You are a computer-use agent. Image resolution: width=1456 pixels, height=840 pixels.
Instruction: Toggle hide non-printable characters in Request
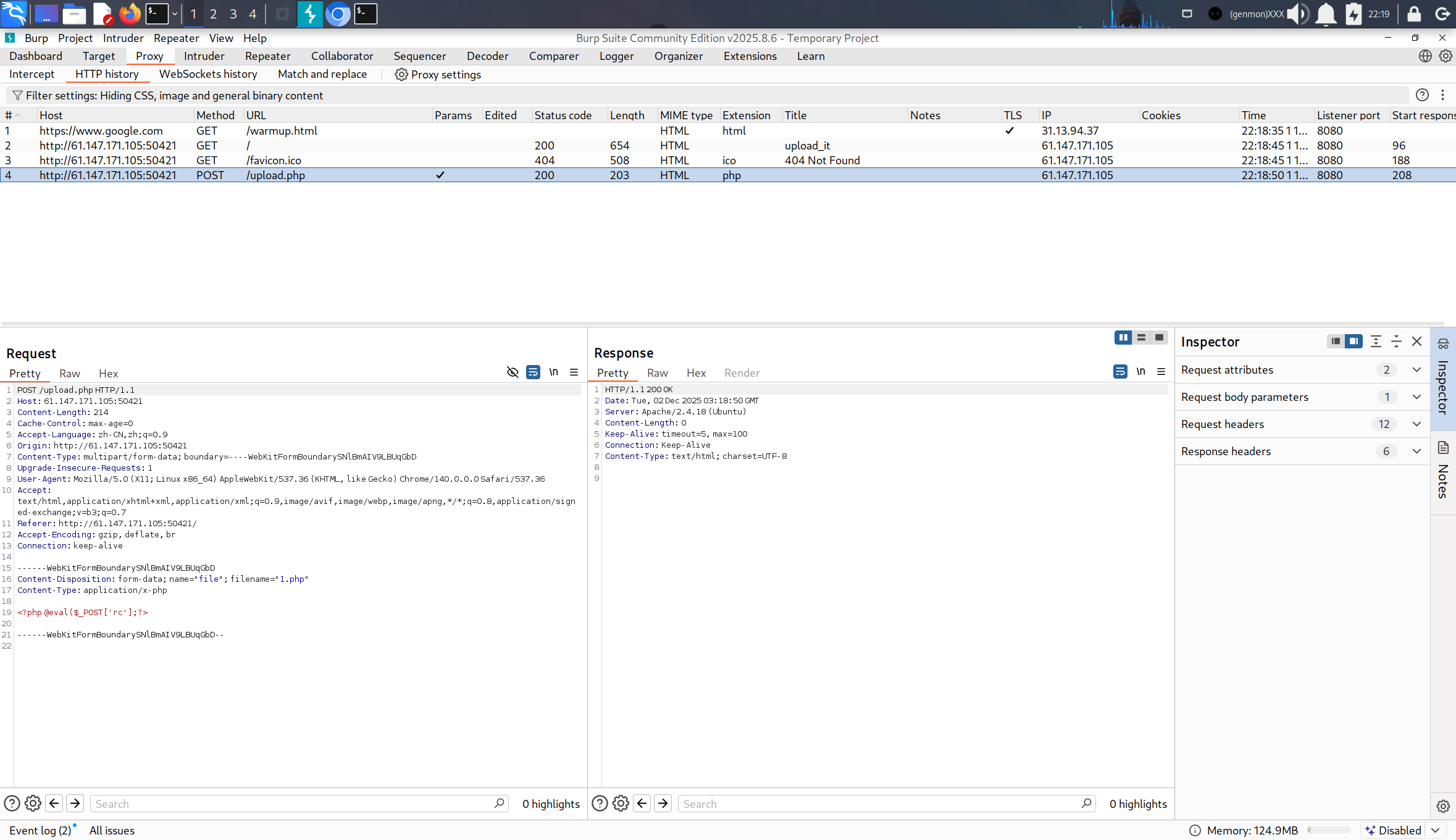[513, 372]
